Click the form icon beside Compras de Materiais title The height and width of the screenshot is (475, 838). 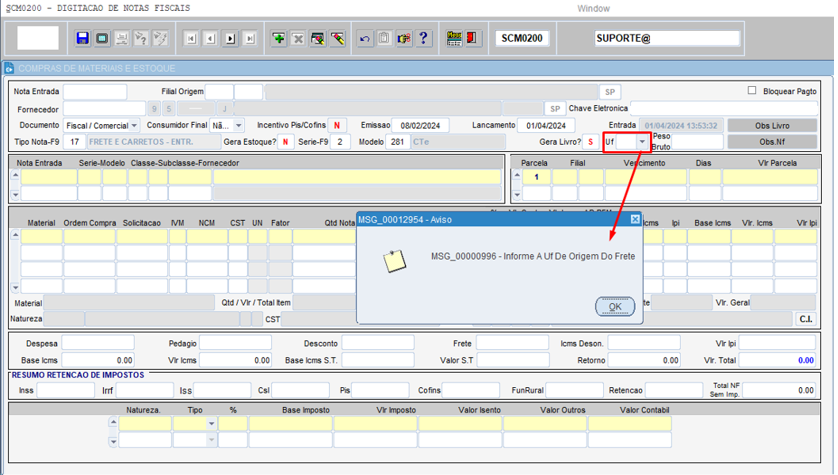[x=9, y=68]
